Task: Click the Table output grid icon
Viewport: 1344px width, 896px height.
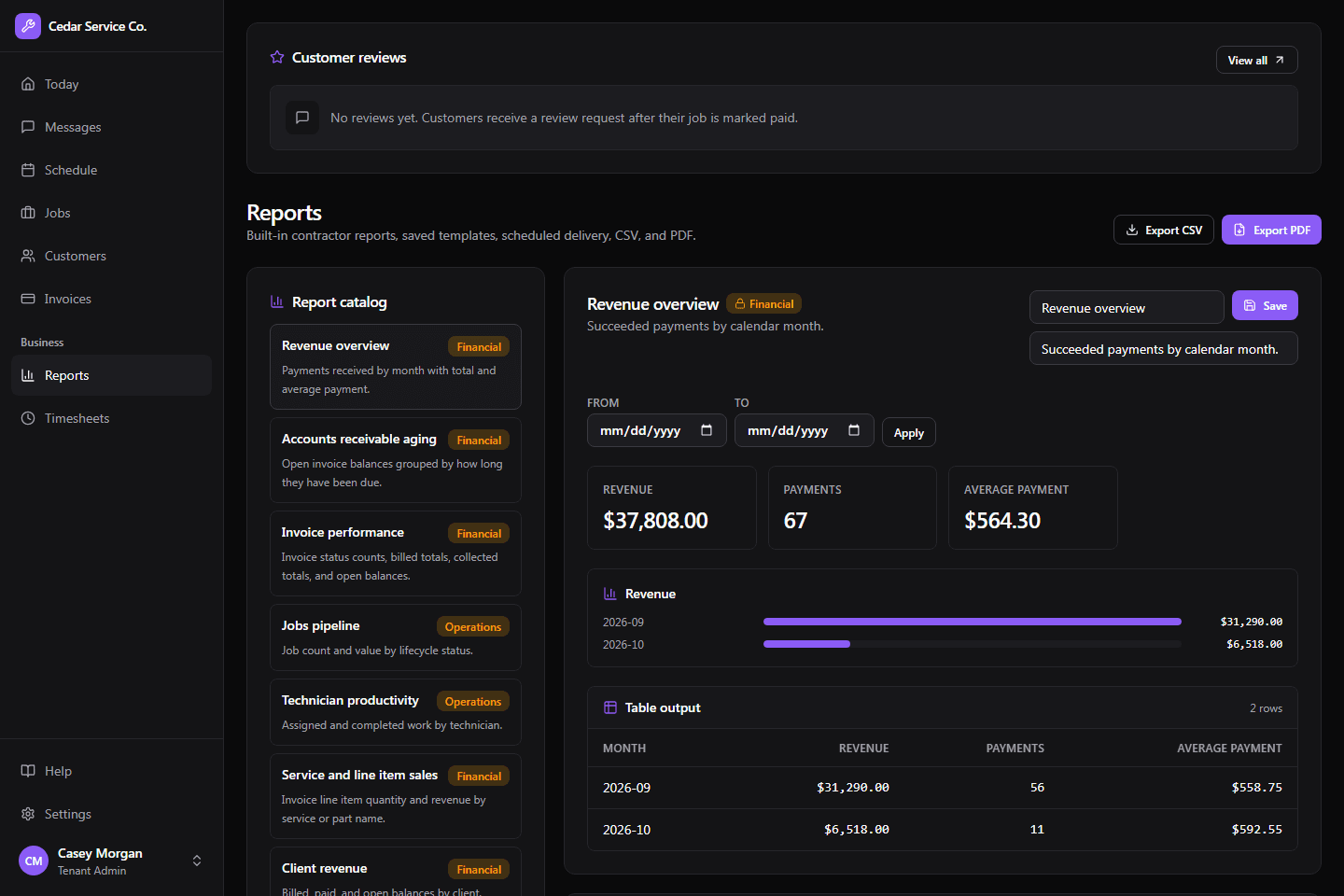Action: (610, 707)
